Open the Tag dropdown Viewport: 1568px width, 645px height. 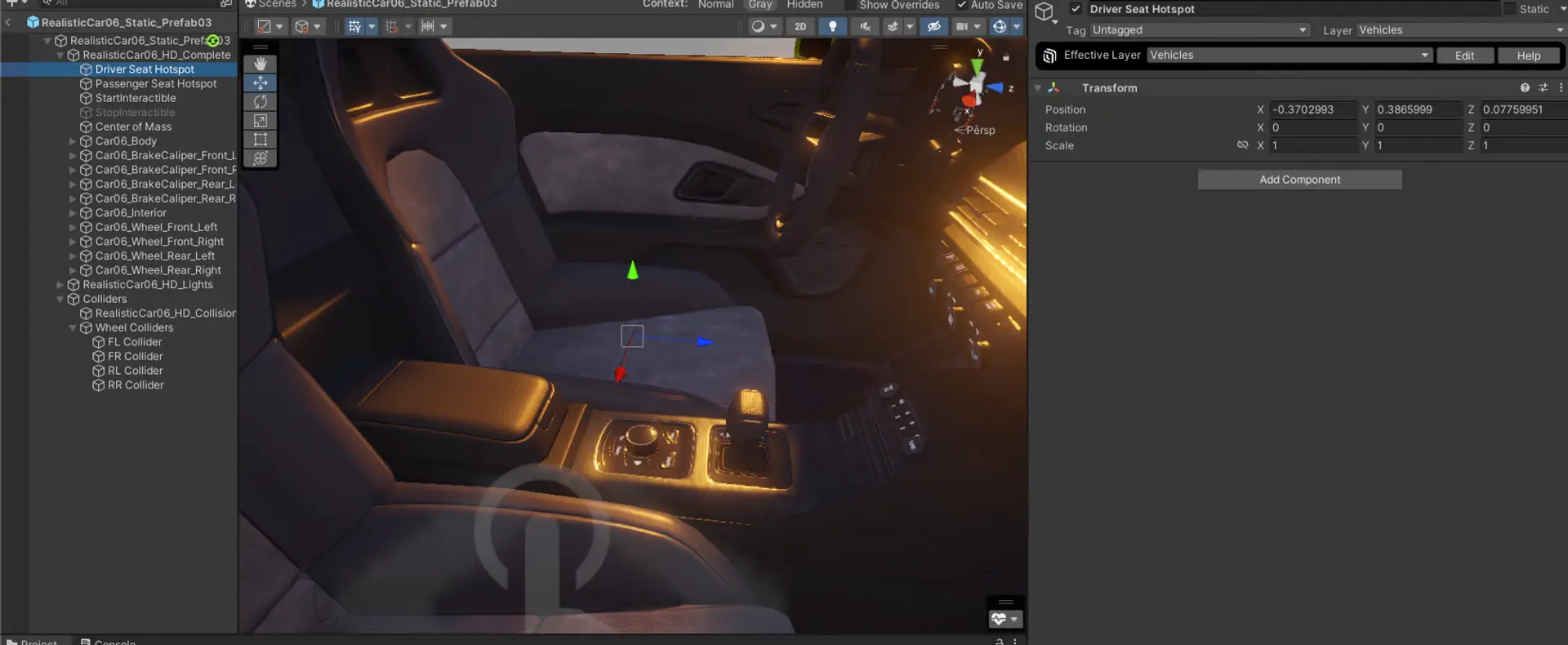(x=1200, y=30)
